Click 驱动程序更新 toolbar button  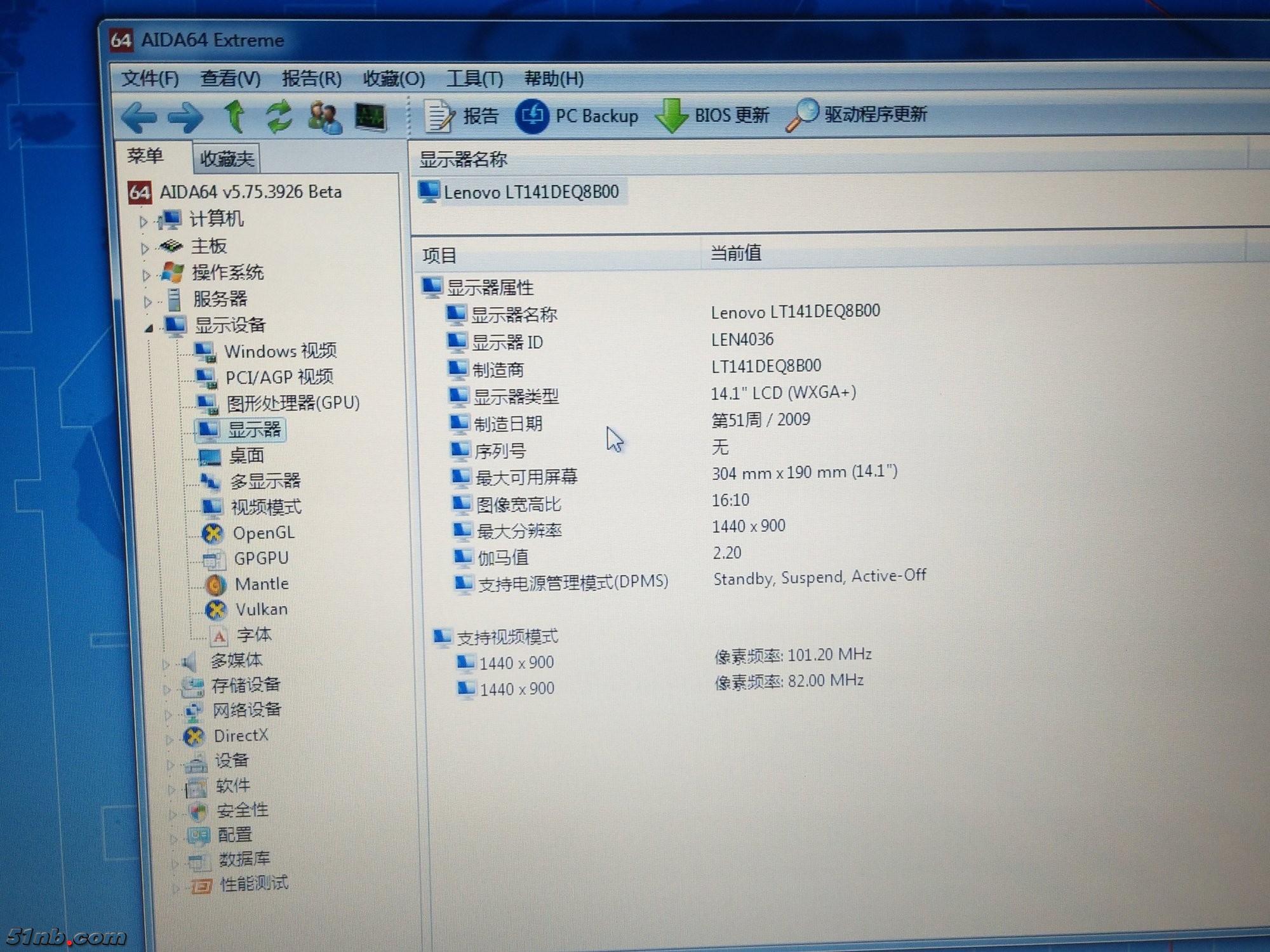pyautogui.click(x=857, y=114)
